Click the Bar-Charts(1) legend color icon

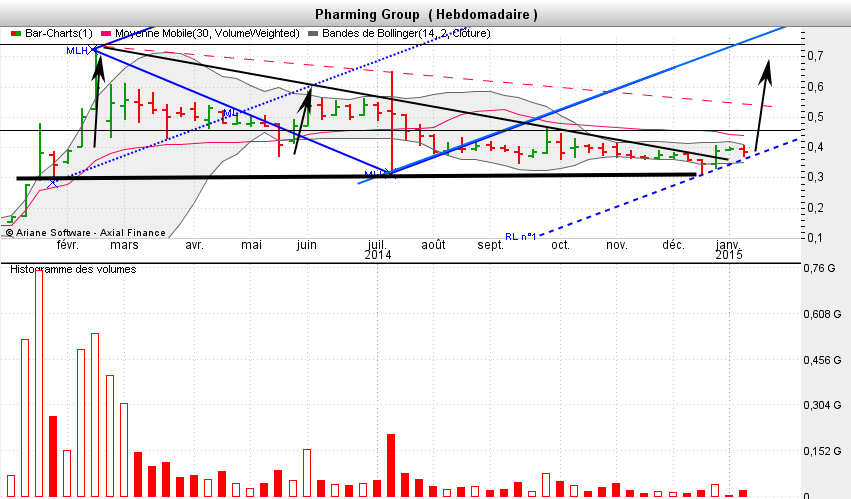(x=16, y=34)
